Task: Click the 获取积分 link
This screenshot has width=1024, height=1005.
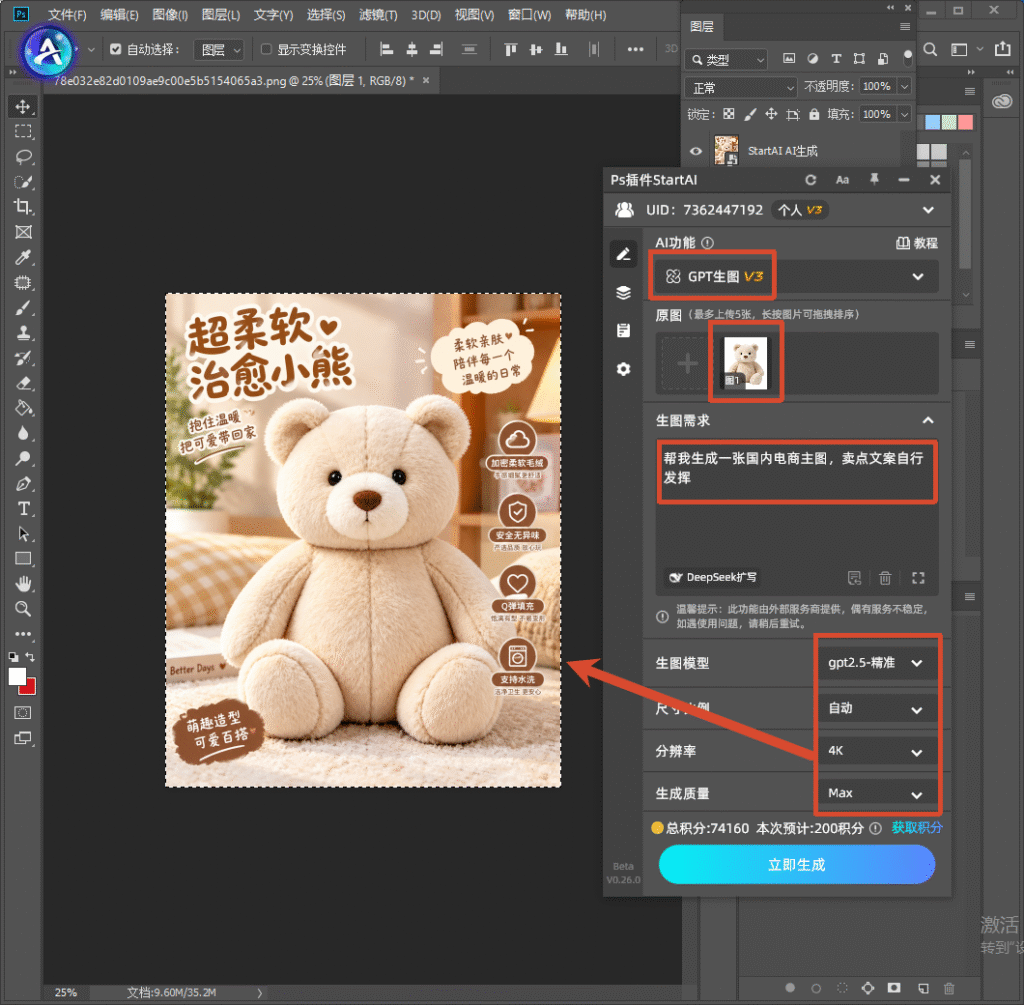Action: [917, 827]
